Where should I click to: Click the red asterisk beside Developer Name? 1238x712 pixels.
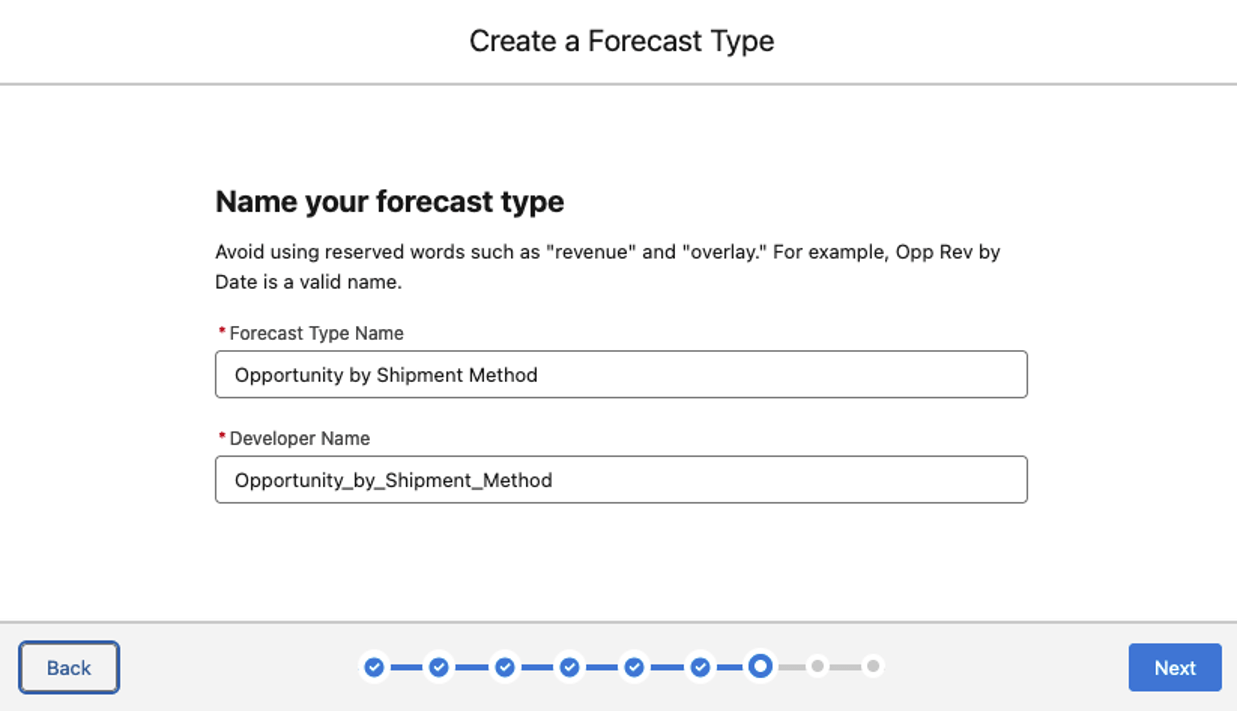(x=222, y=436)
